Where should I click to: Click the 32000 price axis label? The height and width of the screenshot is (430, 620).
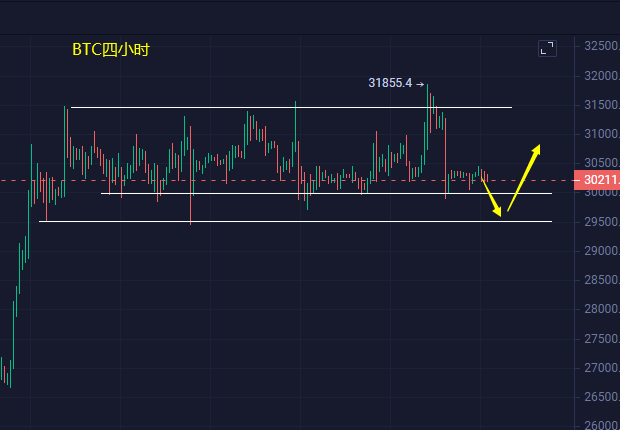(602, 76)
